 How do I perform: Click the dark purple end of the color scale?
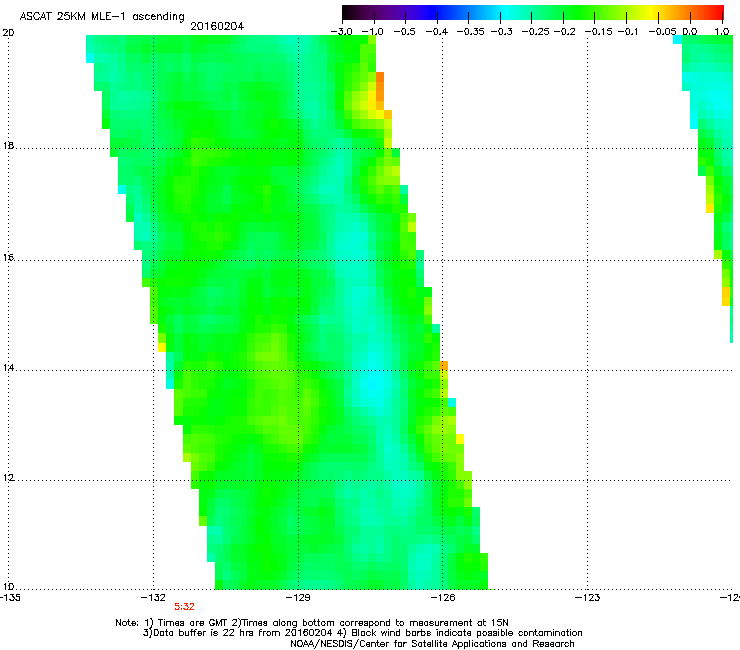(359, 12)
